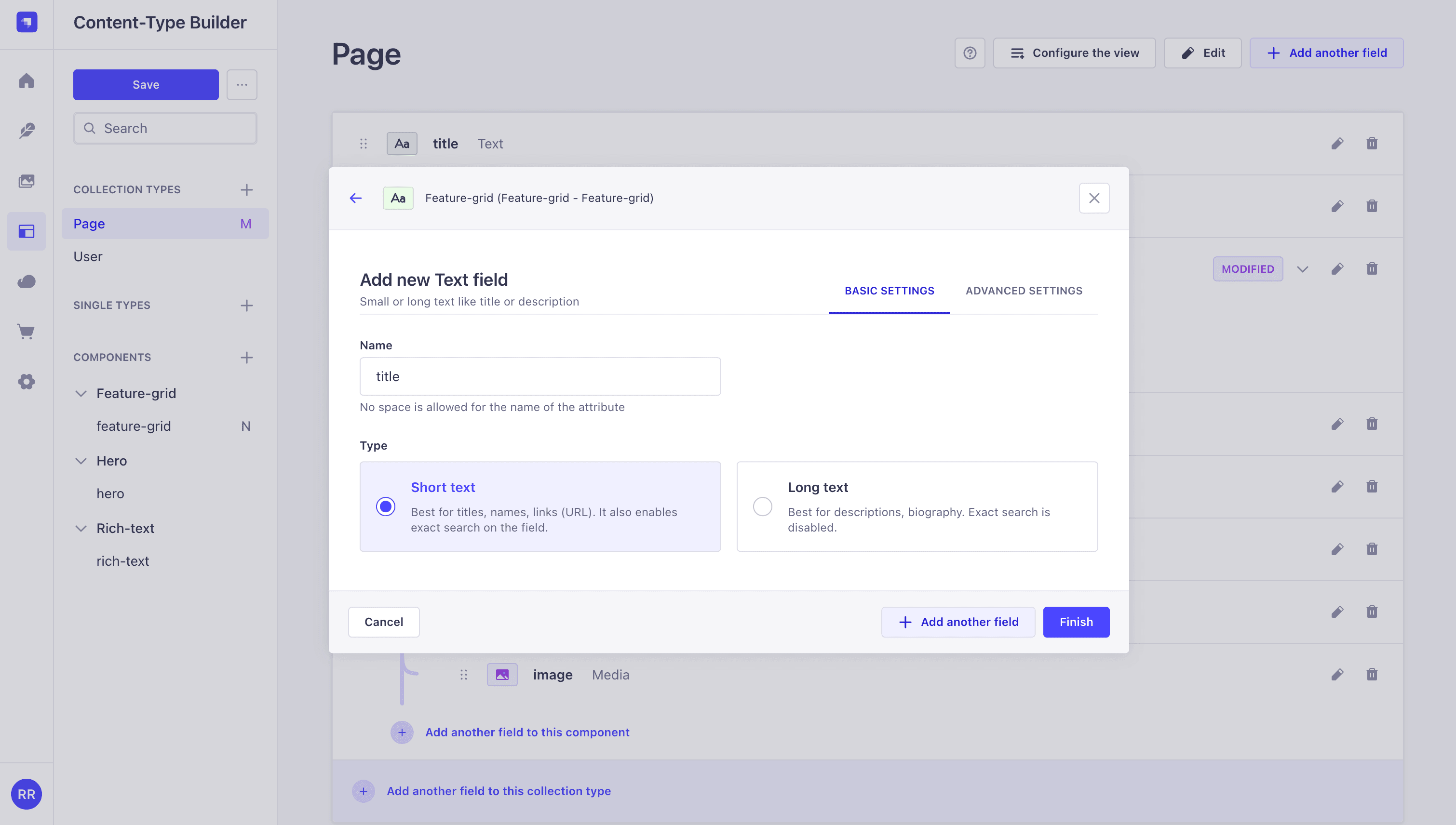The width and height of the screenshot is (1456, 825).
Task: Click modal Add another field button
Action: (x=958, y=622)
